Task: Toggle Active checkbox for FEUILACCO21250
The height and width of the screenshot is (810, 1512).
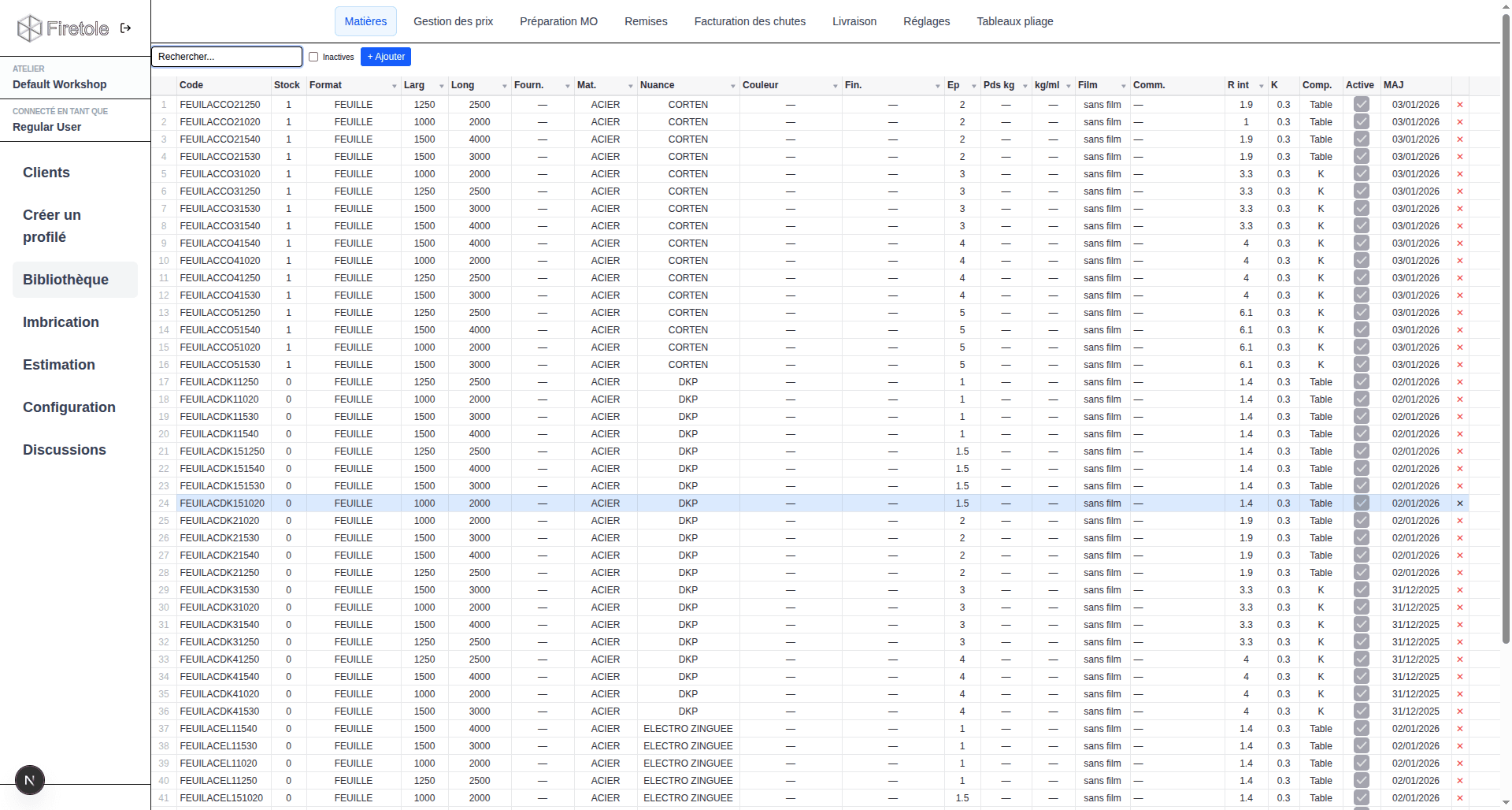Action: pyautogui.click(x=1362, y=104)
